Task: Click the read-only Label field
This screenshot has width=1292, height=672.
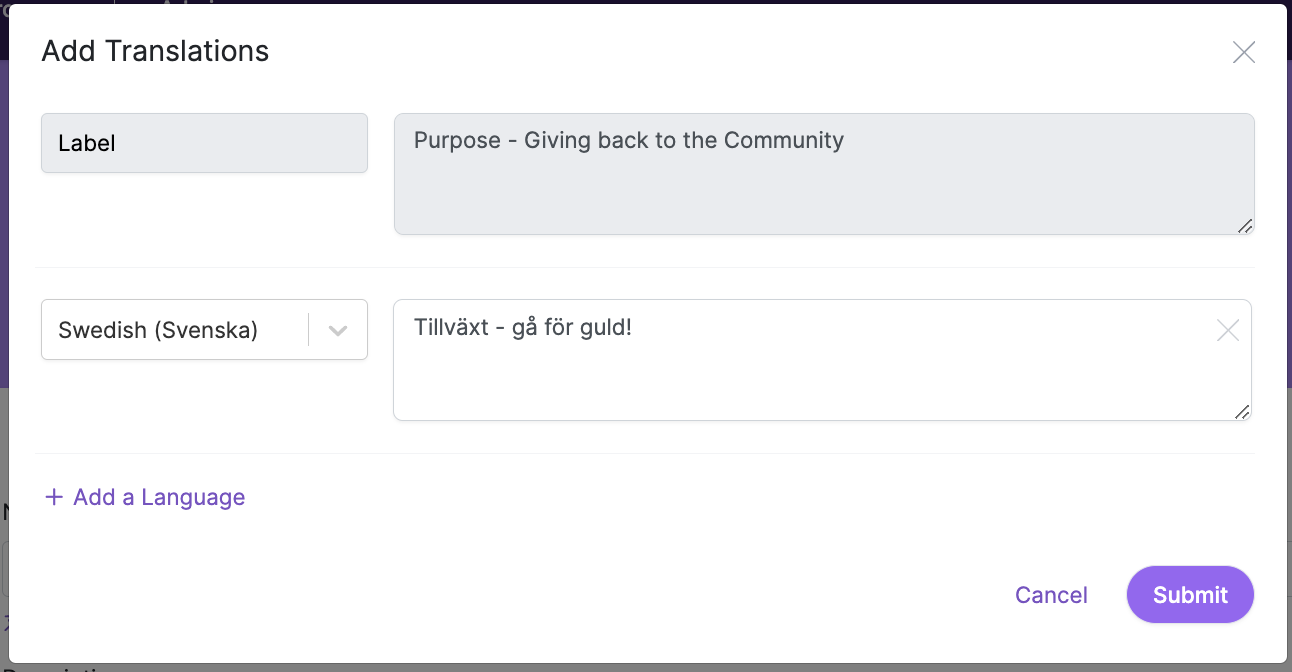Action: pos(204,143)
